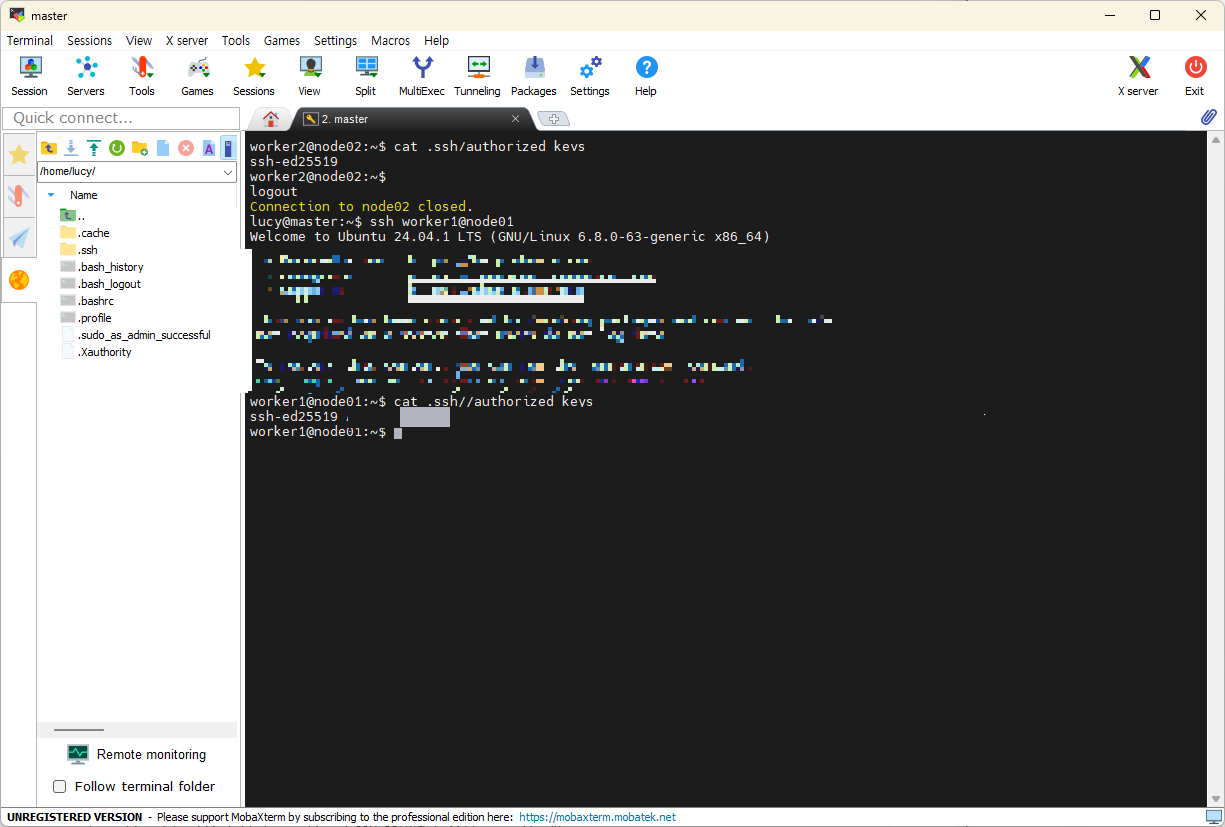
Task: Click the Remote monitoring button label
Action: [151, 754]
